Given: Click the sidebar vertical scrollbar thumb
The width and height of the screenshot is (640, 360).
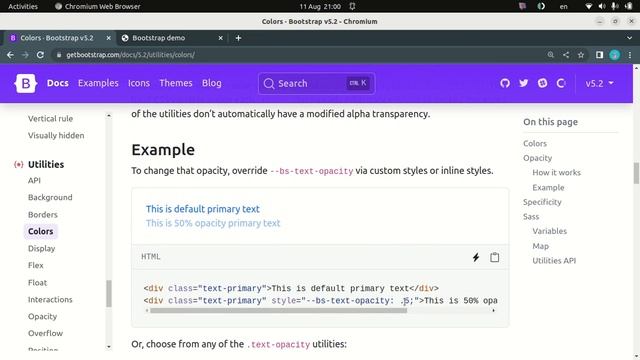Looking at the screenshot, I should pyautogui.click(x=109, y=293).
